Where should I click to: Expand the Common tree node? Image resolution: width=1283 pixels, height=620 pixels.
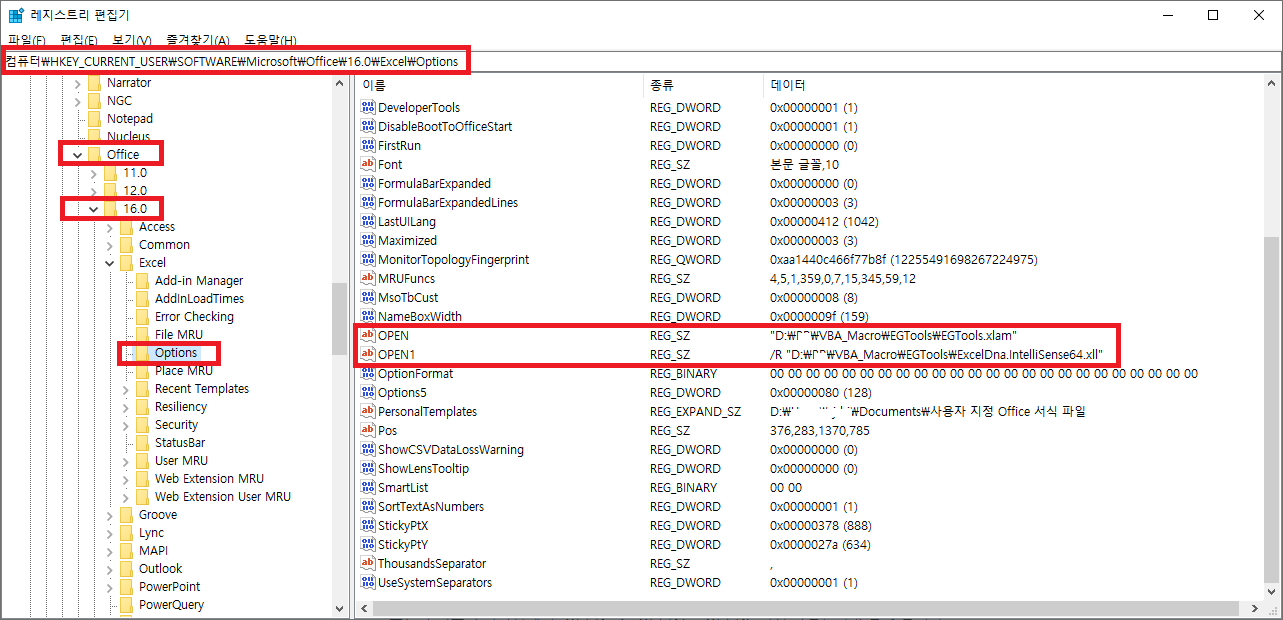[x=110, y=245]
